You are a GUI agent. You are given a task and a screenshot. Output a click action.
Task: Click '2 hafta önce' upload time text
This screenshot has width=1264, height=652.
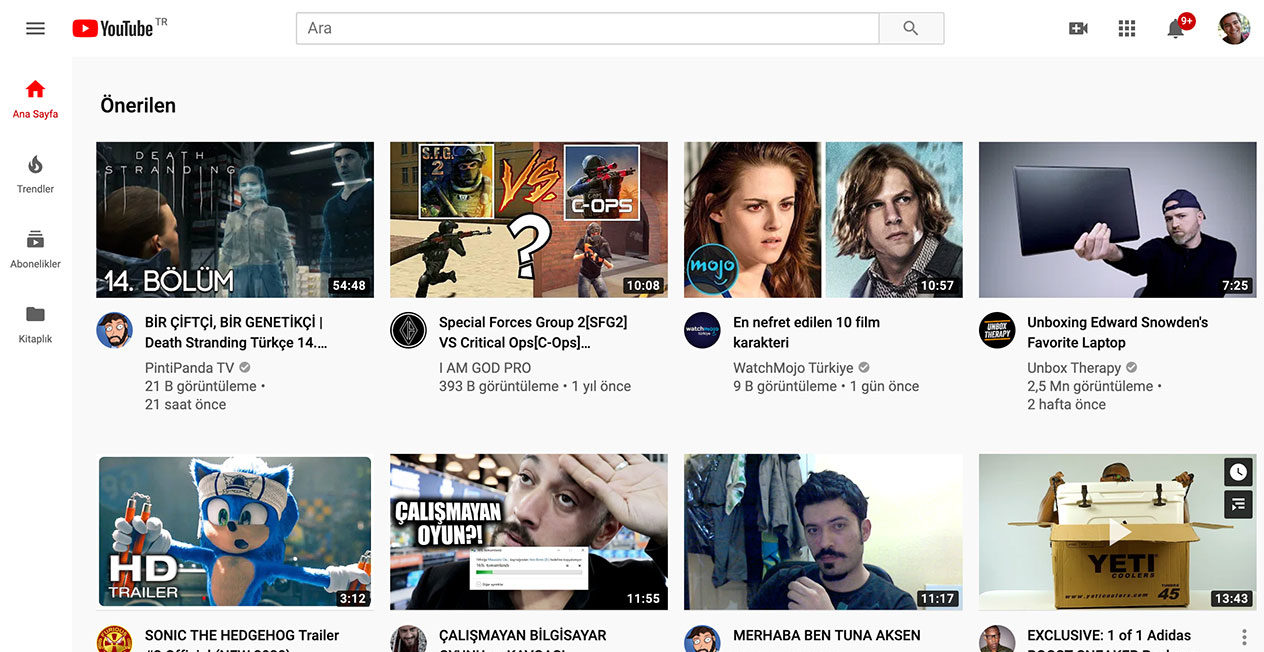click(1066, 405)
